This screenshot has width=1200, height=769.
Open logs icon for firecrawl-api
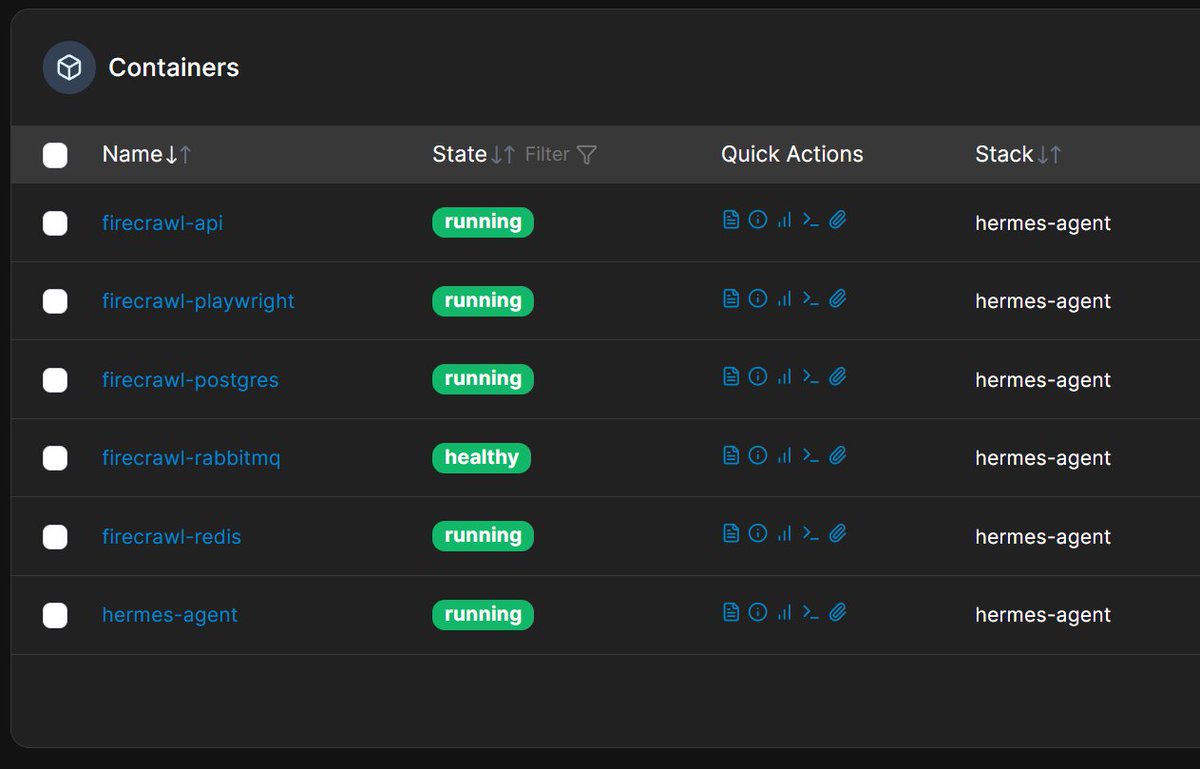(731, 220)
